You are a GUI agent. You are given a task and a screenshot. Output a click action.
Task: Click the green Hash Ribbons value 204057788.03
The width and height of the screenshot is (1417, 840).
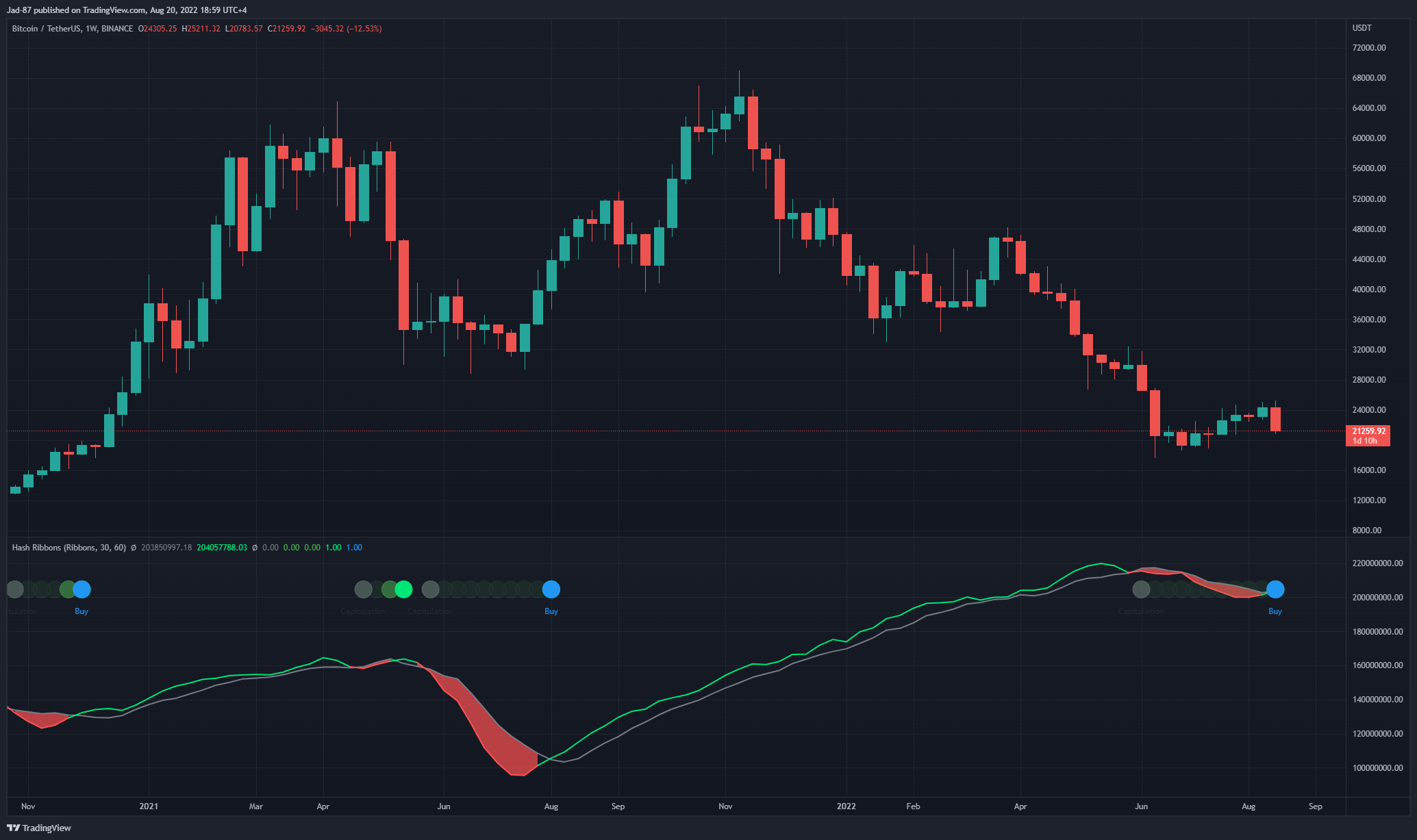(x=222, y=548)
